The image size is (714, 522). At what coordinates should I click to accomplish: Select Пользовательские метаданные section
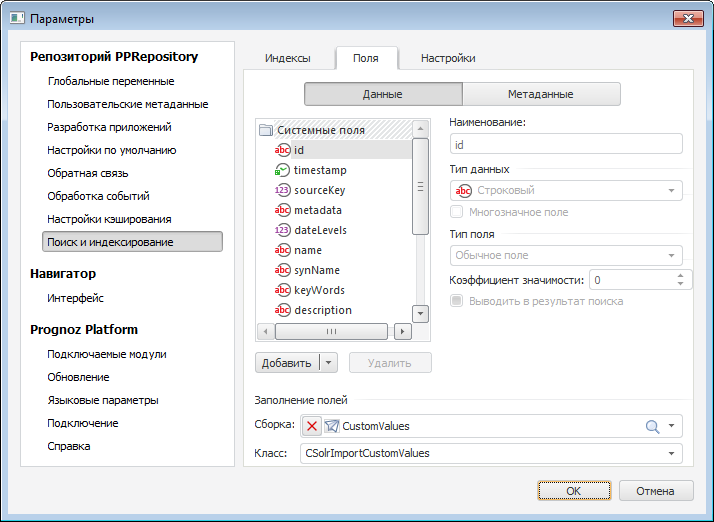pos(128,104)
